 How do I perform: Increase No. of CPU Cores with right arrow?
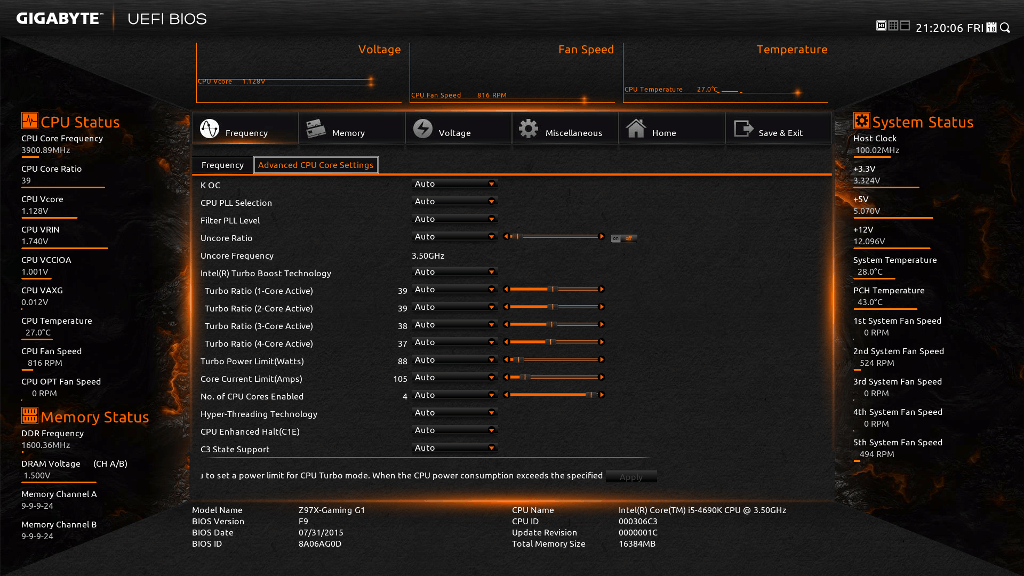[x=601, y=395]
